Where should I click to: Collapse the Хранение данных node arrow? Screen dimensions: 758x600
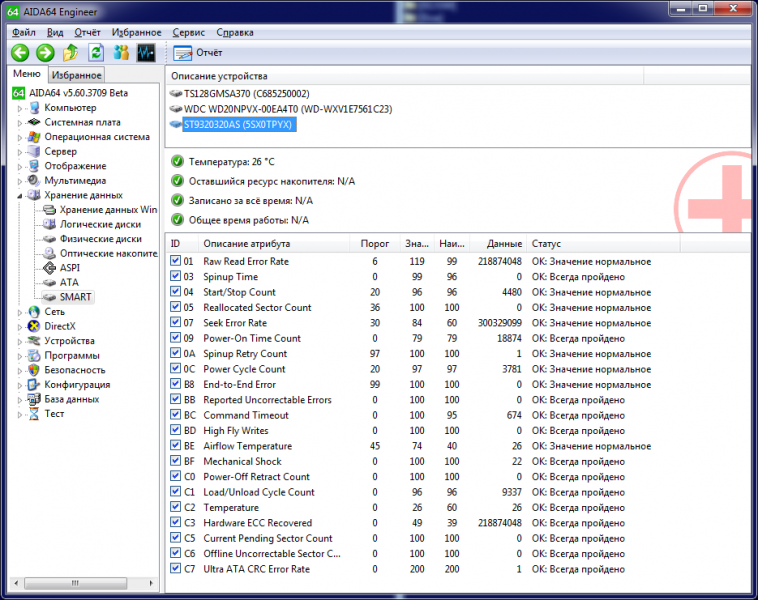(20, 196)
